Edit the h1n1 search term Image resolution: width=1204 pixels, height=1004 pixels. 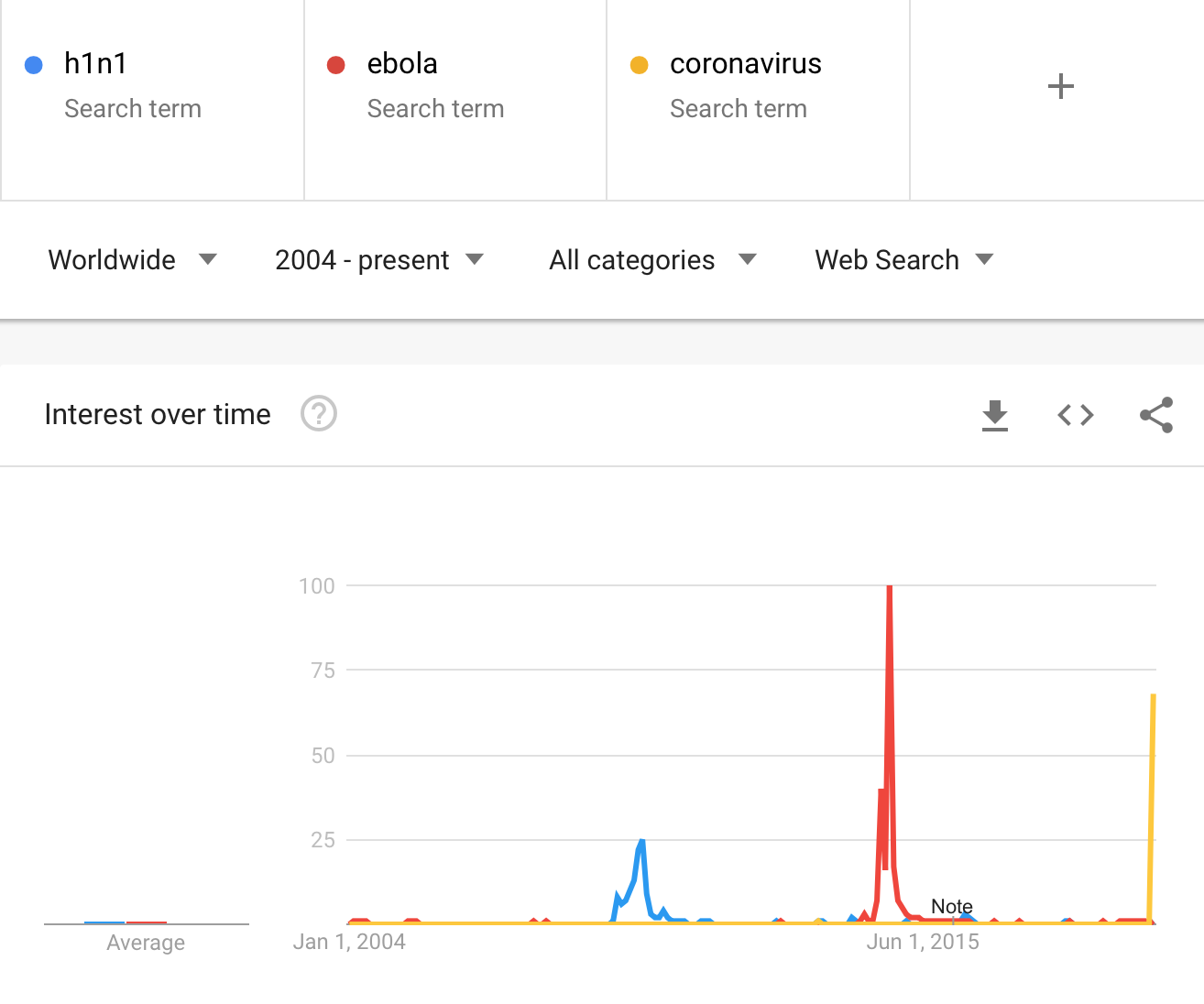tap(96, 64)
